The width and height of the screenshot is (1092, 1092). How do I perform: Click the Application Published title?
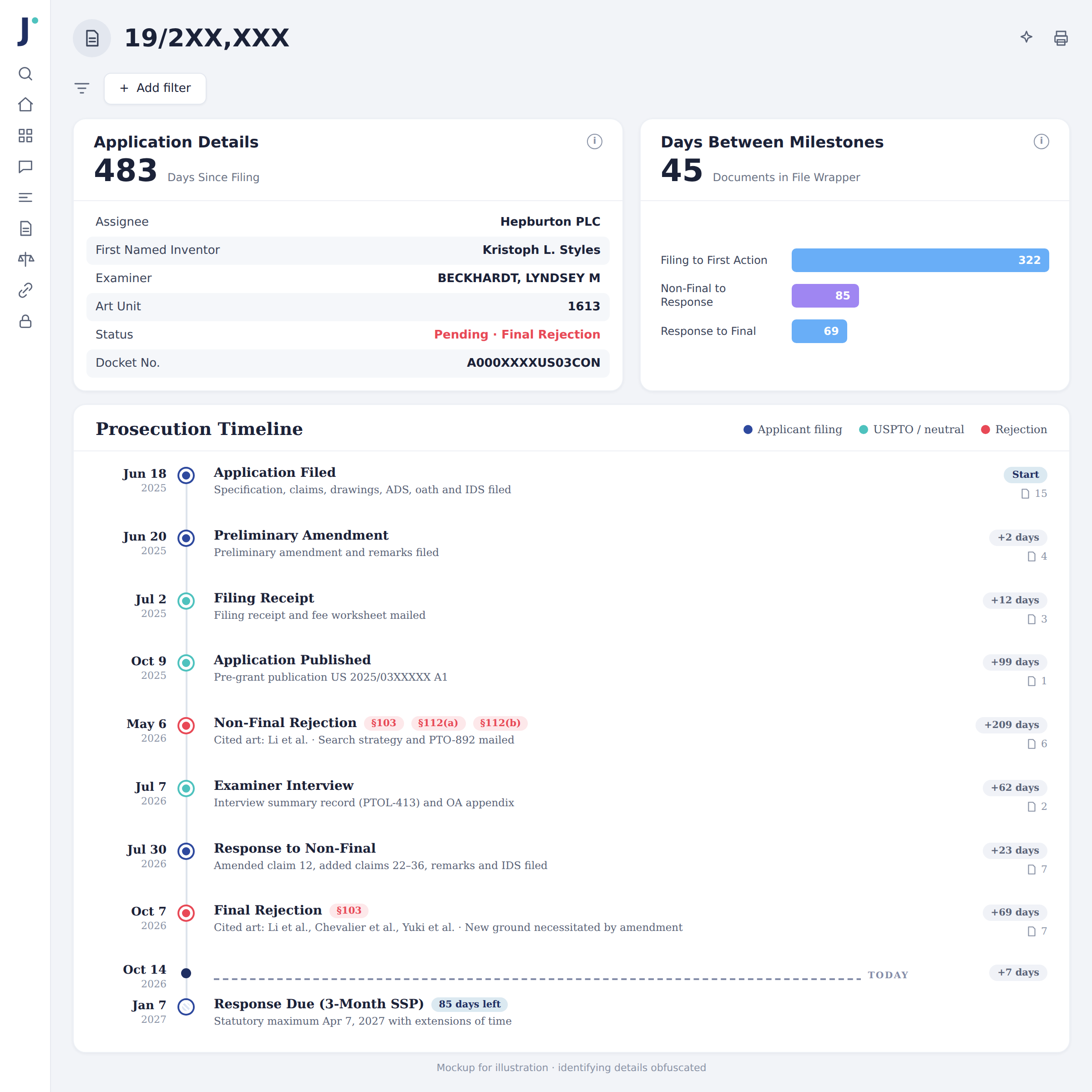[292, 660]
